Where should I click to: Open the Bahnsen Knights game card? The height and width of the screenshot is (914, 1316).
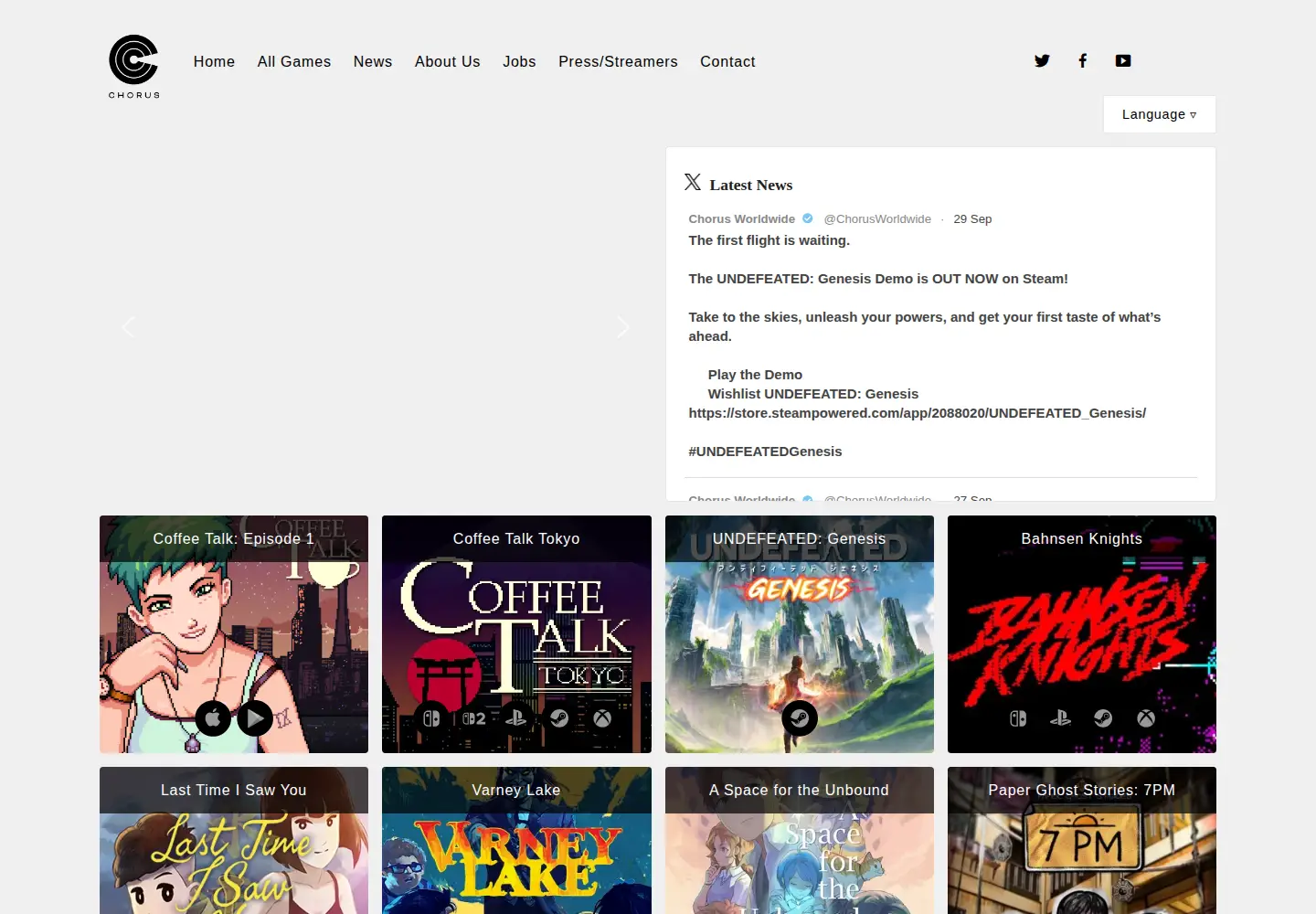1082,634
